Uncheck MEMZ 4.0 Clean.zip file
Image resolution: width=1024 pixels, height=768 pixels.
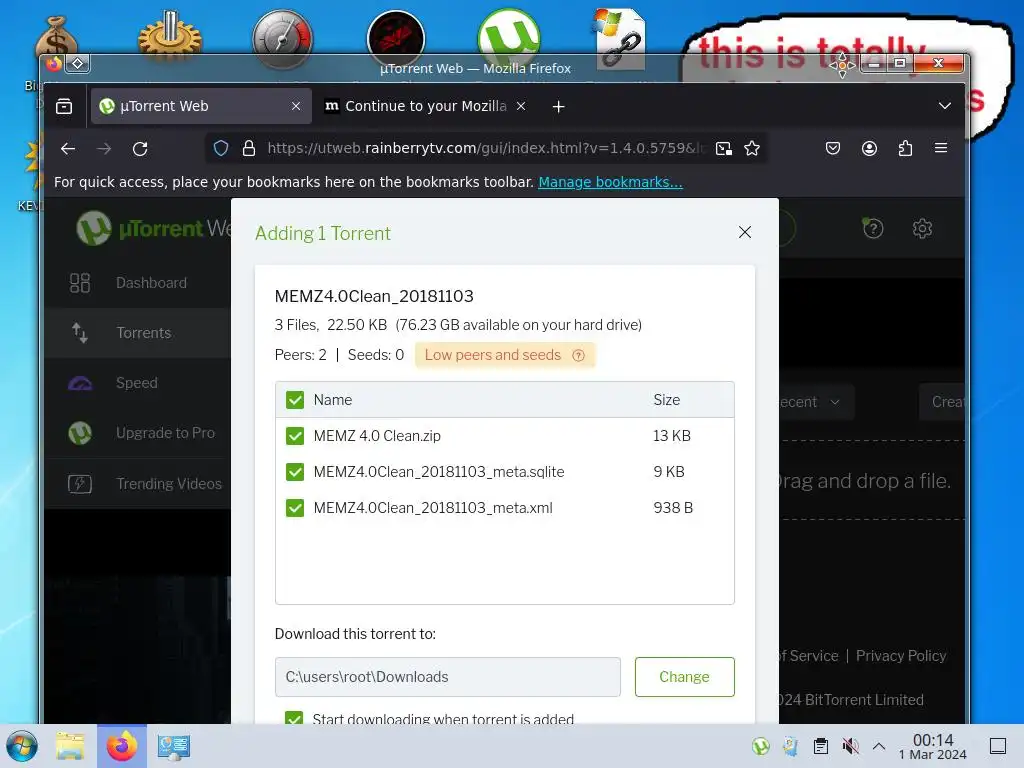(x=295, y=436)
